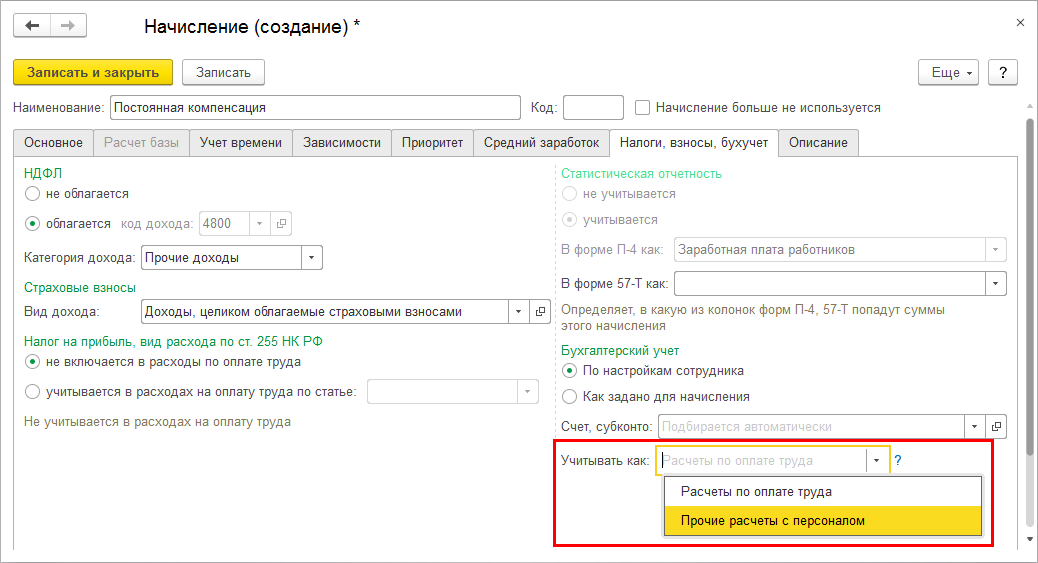The image size is (1038, 563).
Task: Click the back navigation arrow
Action: [x=32, y=25]
